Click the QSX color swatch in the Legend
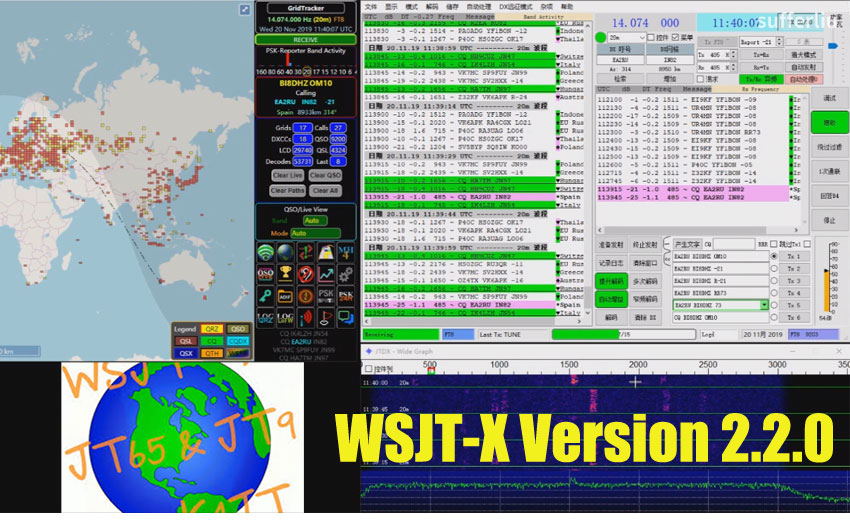 coord(186,353)
